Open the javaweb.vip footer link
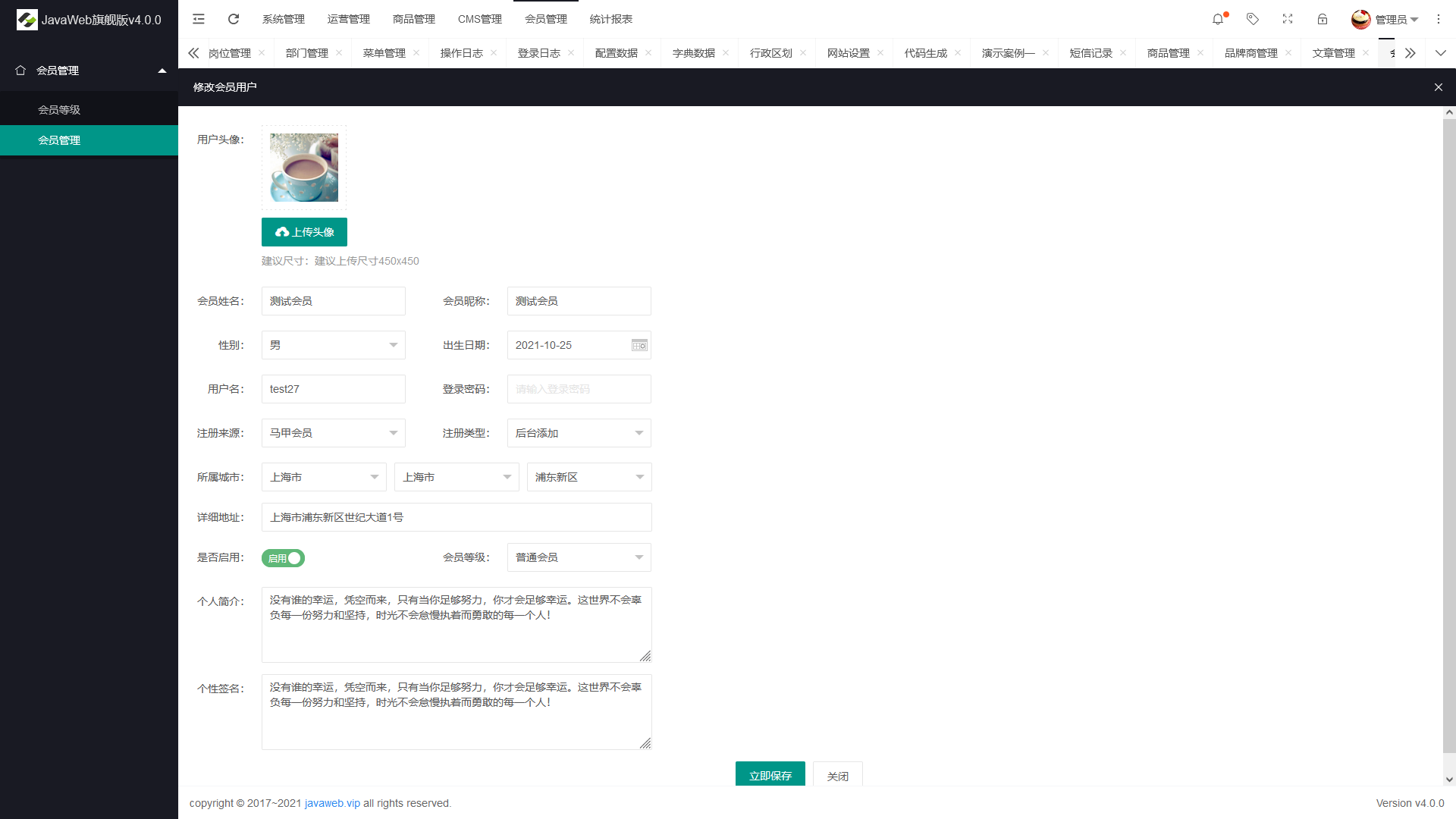The width and height of the screenshot is (1456, 819). (x=332, y=803)
